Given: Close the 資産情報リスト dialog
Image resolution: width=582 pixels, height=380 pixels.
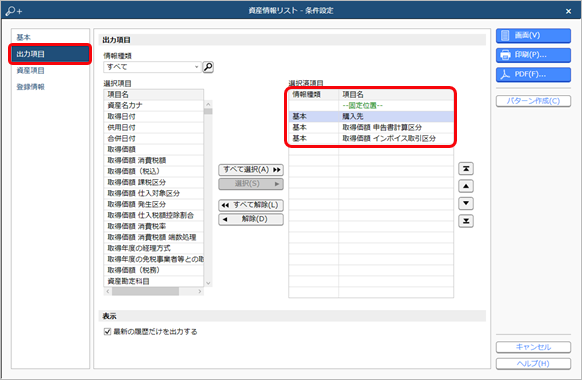Looking at the screenshot, I should [568, 11].
